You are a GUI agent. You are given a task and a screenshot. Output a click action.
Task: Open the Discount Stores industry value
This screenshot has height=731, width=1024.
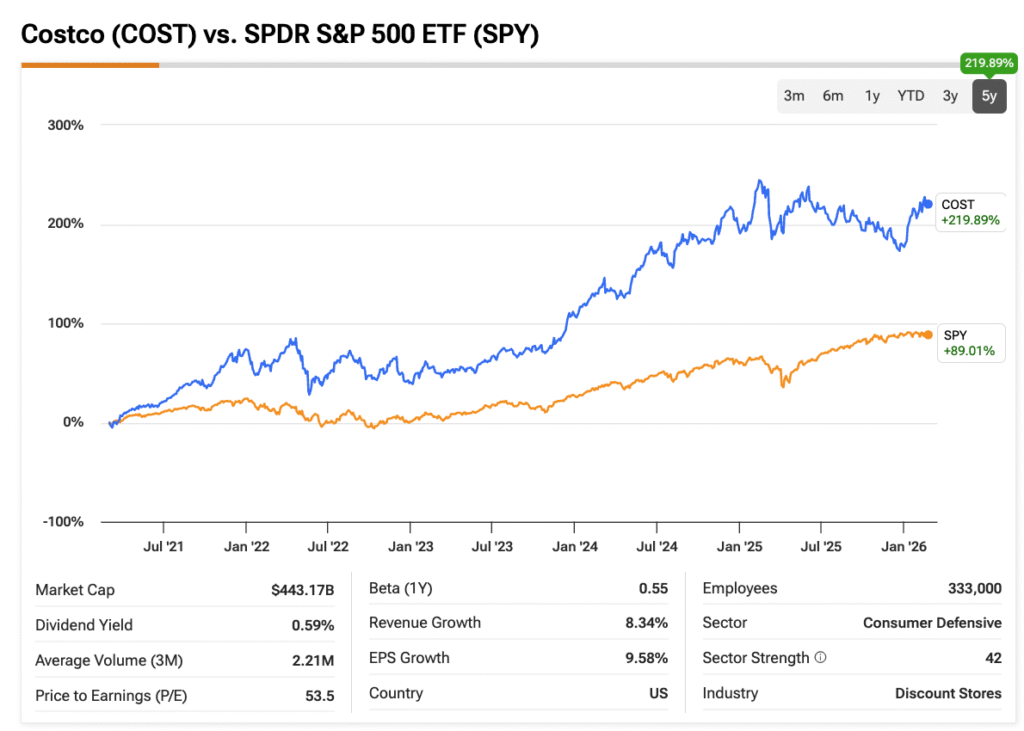pos(948,693)
